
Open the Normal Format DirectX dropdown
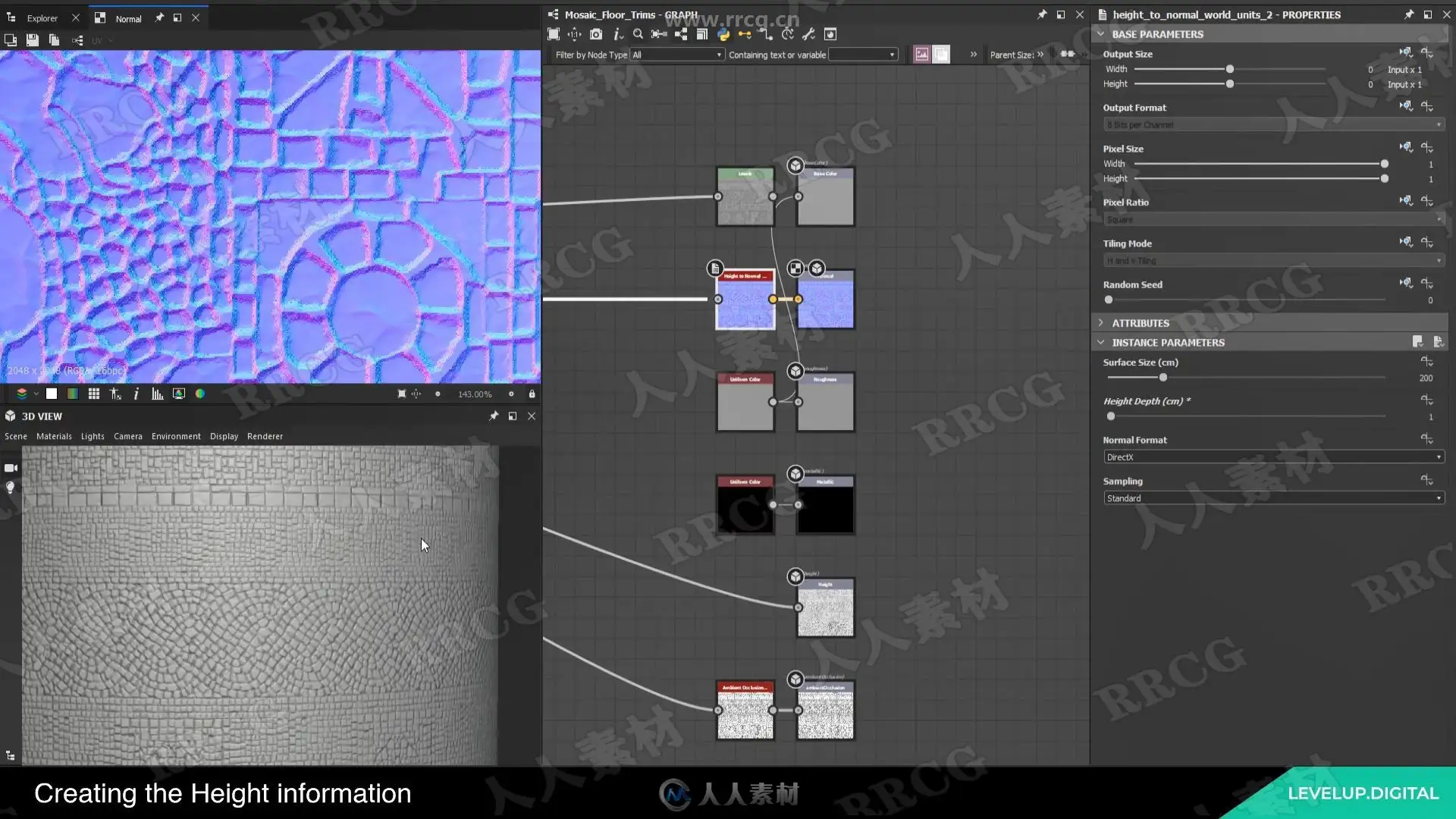pyautogui.click(x=1273, y=457)
